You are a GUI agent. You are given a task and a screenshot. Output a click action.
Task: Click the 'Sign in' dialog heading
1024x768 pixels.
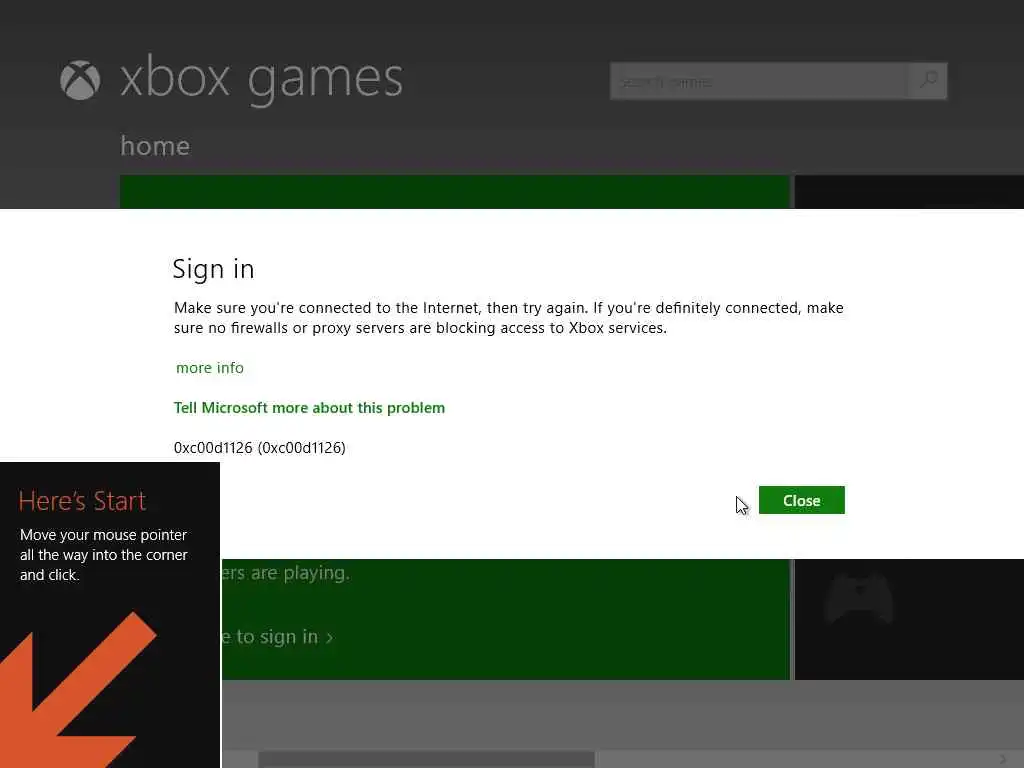click(x=214, y=269)
